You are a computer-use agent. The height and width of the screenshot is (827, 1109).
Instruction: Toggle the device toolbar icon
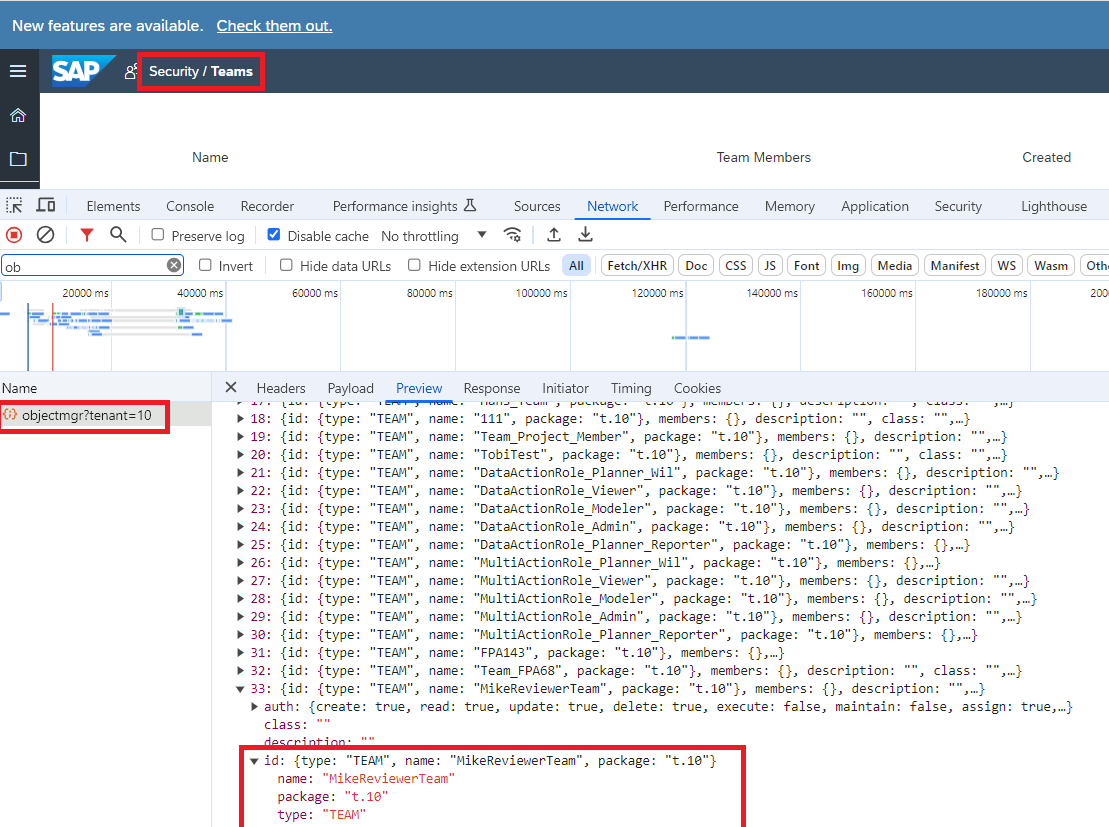(x=46, y=205)
